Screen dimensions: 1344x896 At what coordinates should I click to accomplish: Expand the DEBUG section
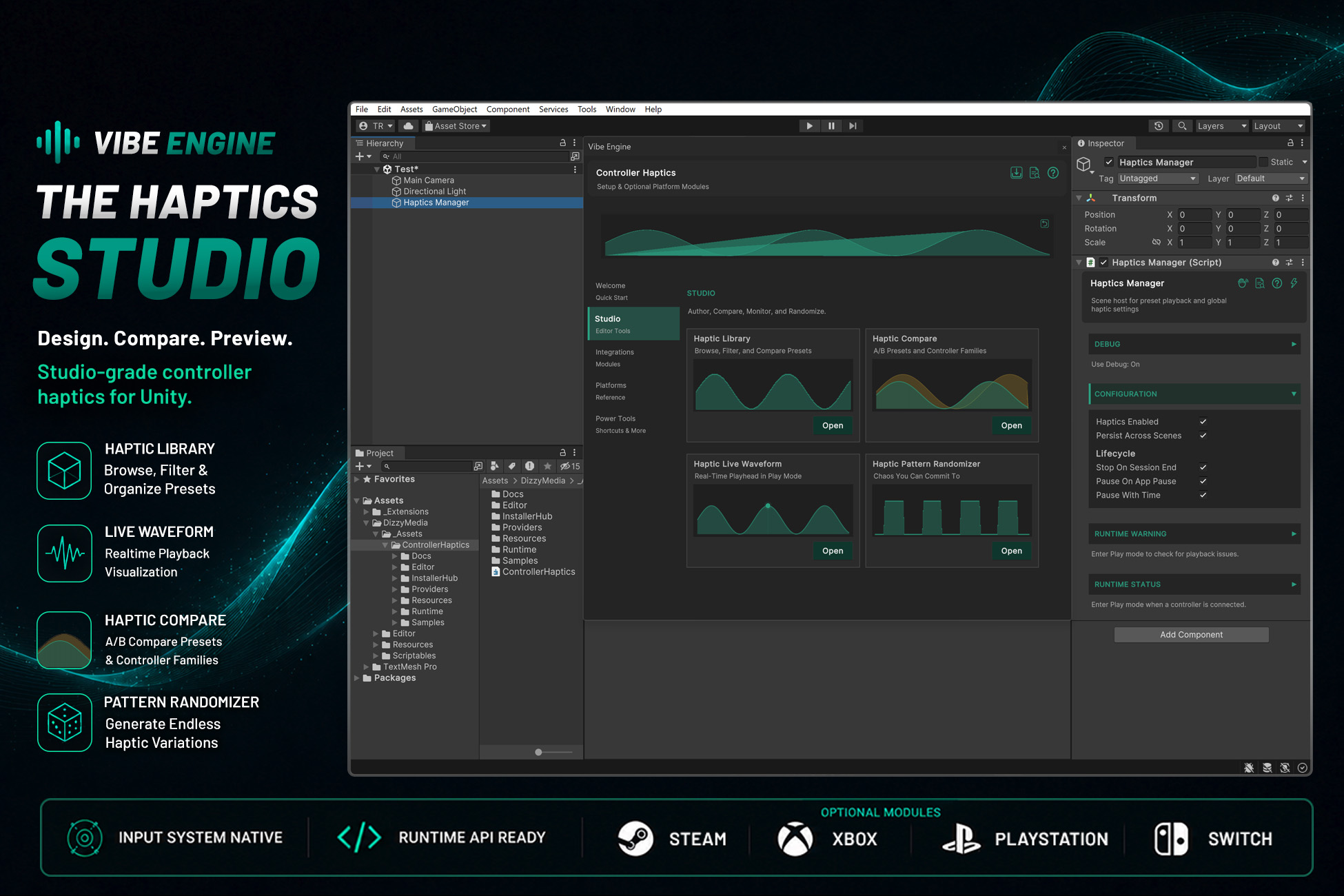click(1194, 344)
